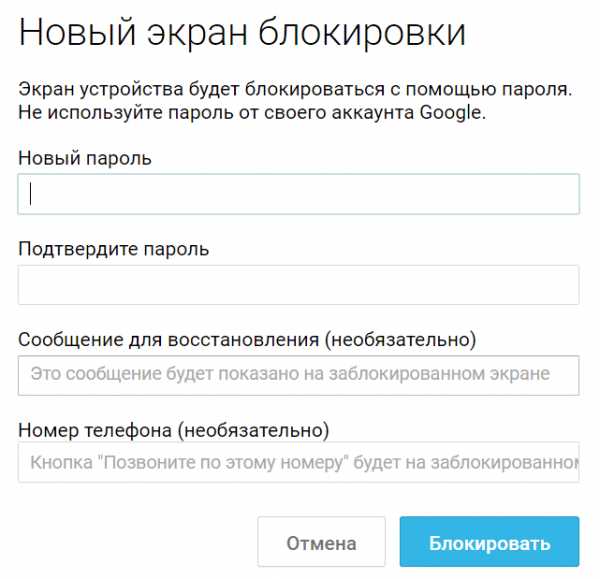Click the word "Новый" in the dialog heading
The image size is (600, 579).
click(76, 33)
